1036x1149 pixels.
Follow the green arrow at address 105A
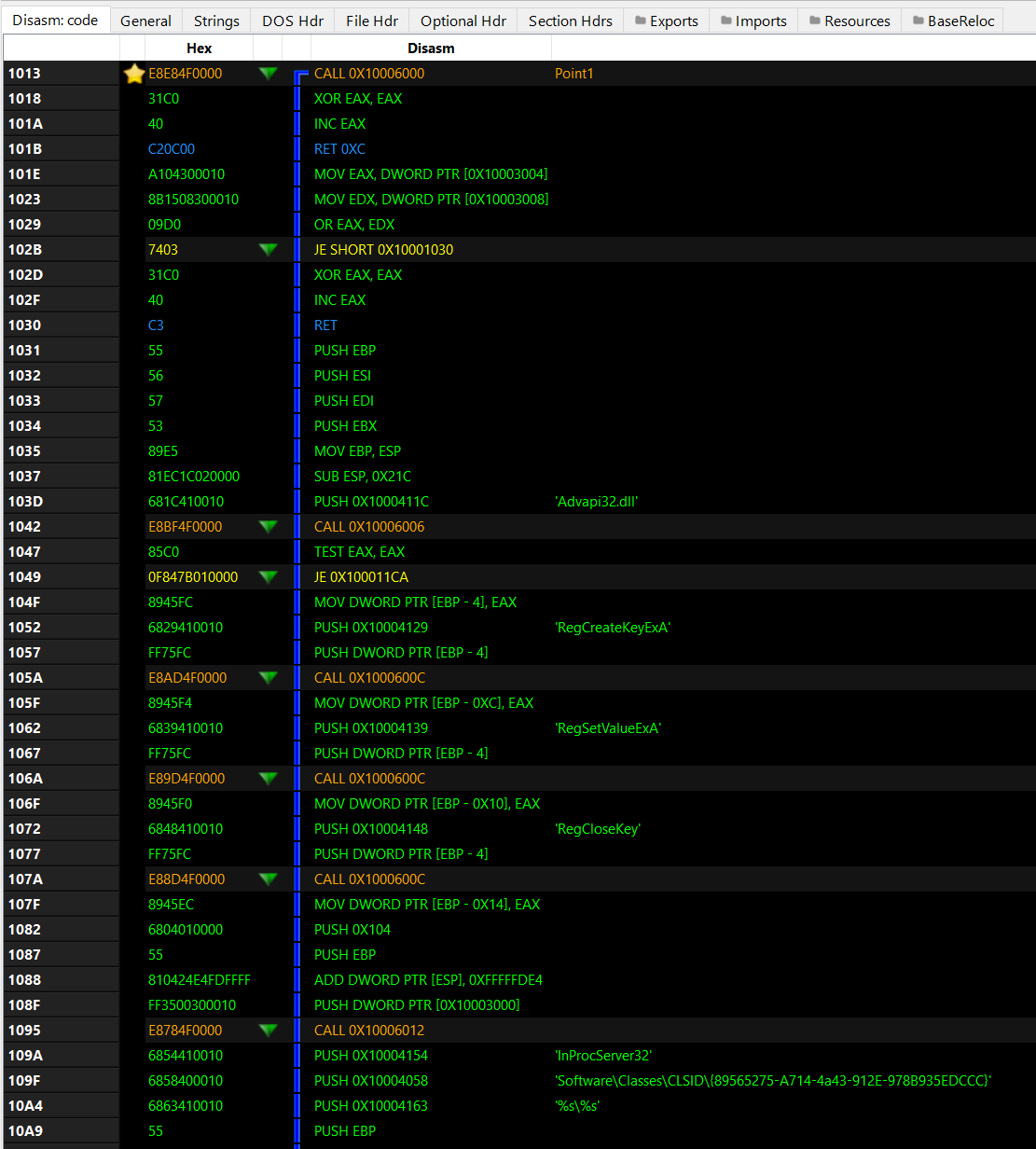[269, 678]
